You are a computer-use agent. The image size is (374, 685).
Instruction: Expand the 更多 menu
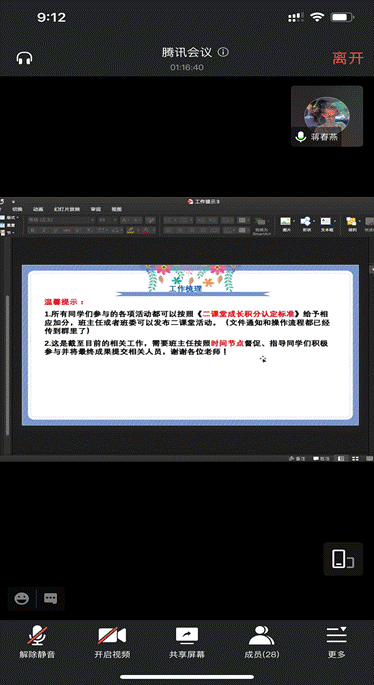336,642
